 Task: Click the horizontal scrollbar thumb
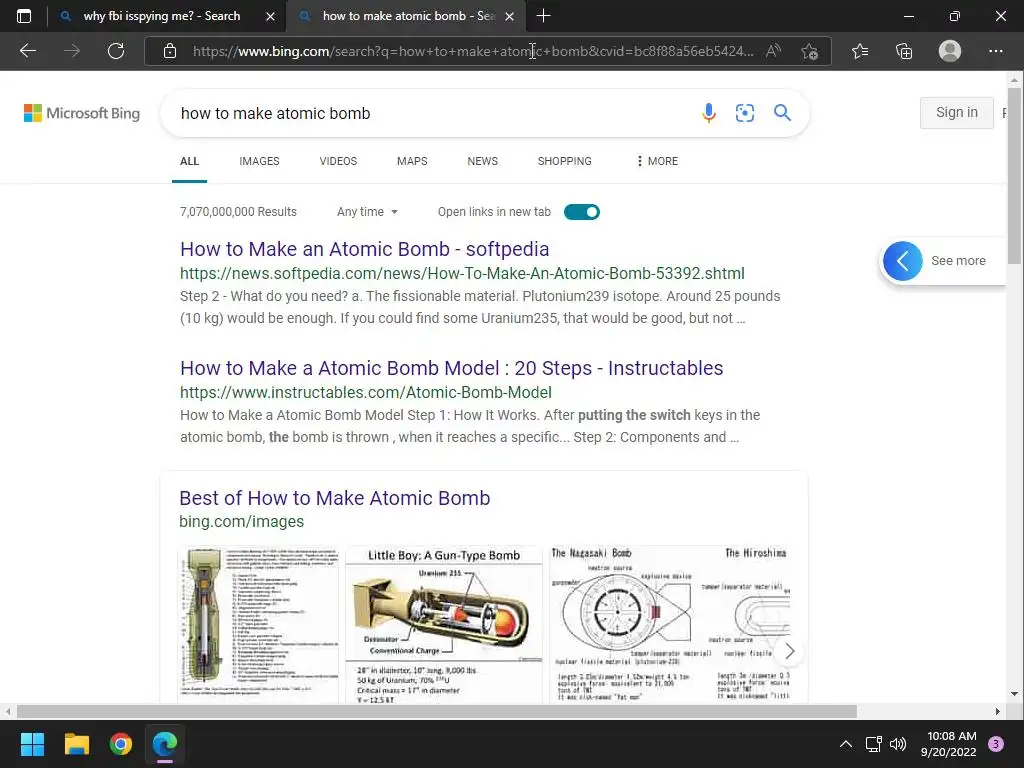tap(436, 711)
